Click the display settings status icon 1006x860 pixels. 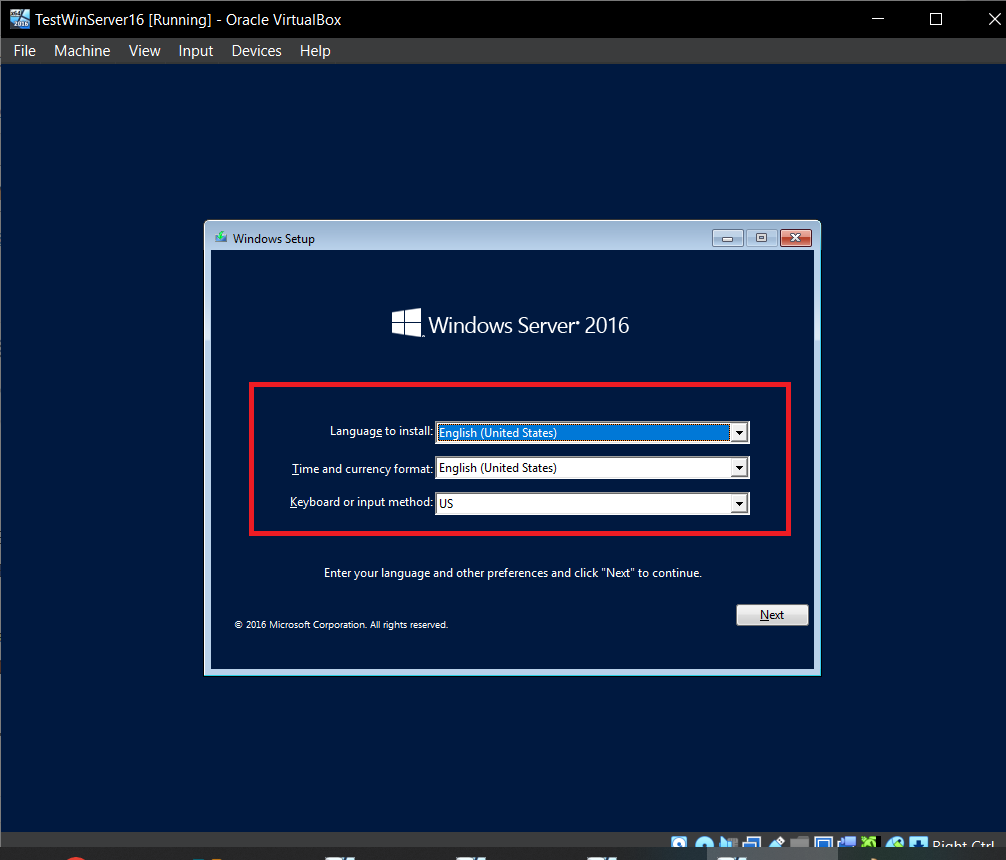pyautogui.click(x=824, y=846)
